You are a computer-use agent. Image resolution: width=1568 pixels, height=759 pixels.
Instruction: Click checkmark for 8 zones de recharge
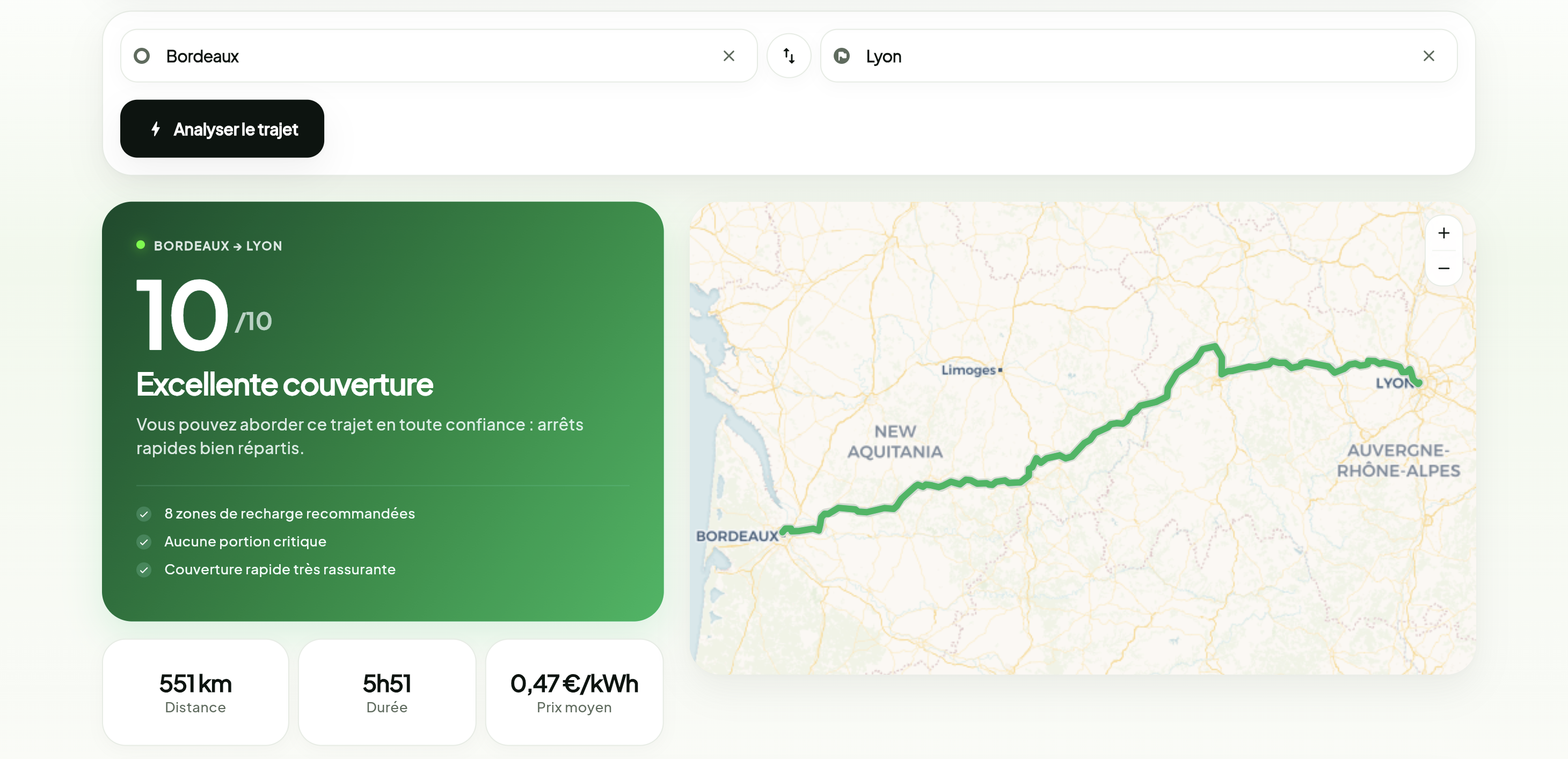(x=144, y=514)
